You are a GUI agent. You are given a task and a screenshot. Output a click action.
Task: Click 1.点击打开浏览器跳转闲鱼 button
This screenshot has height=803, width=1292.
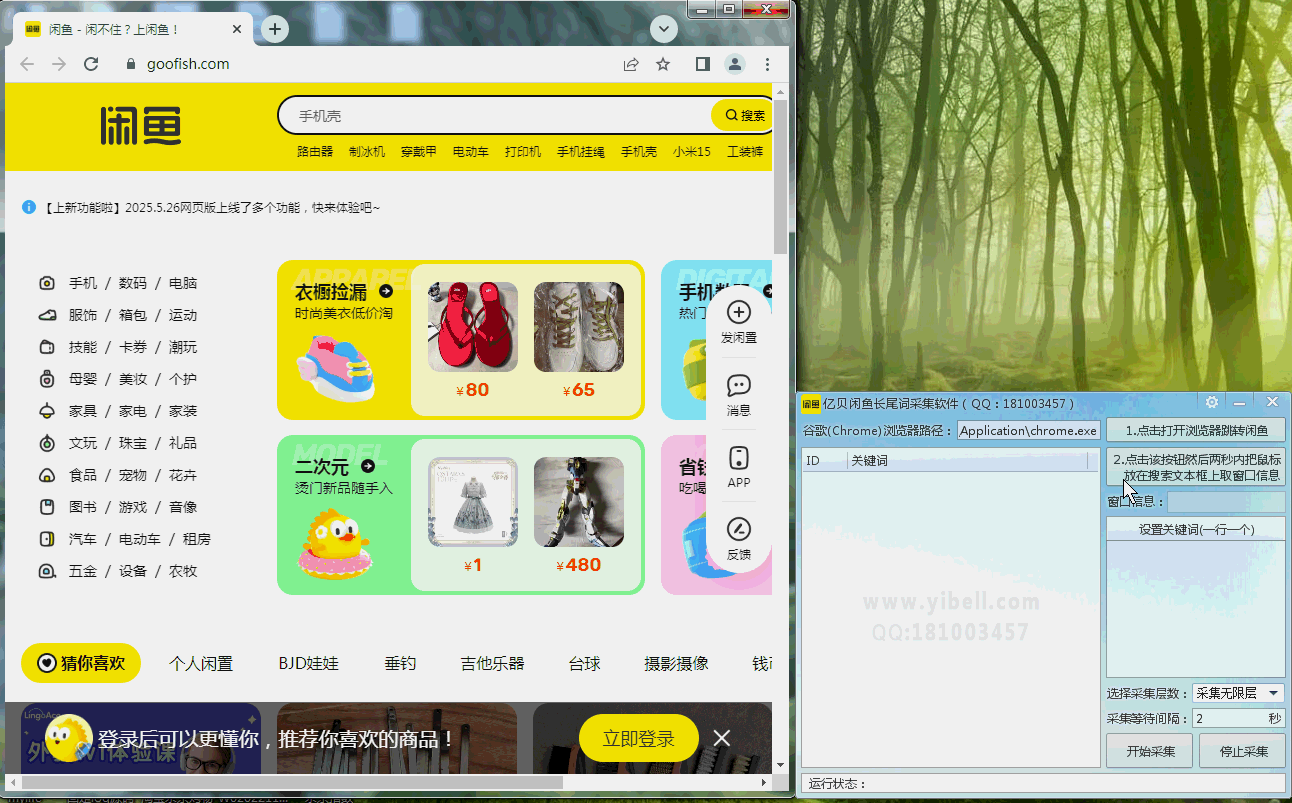(1196, 431)
